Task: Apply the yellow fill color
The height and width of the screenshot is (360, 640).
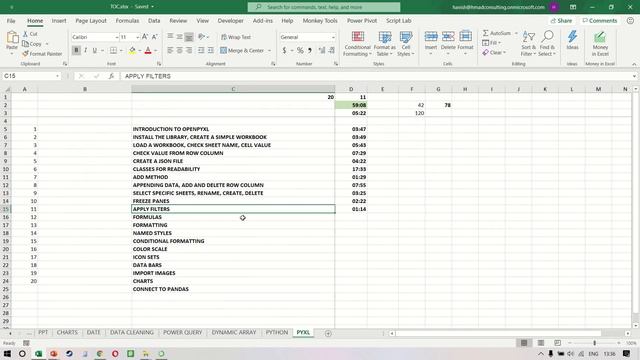Action: [x=132, y=51]
